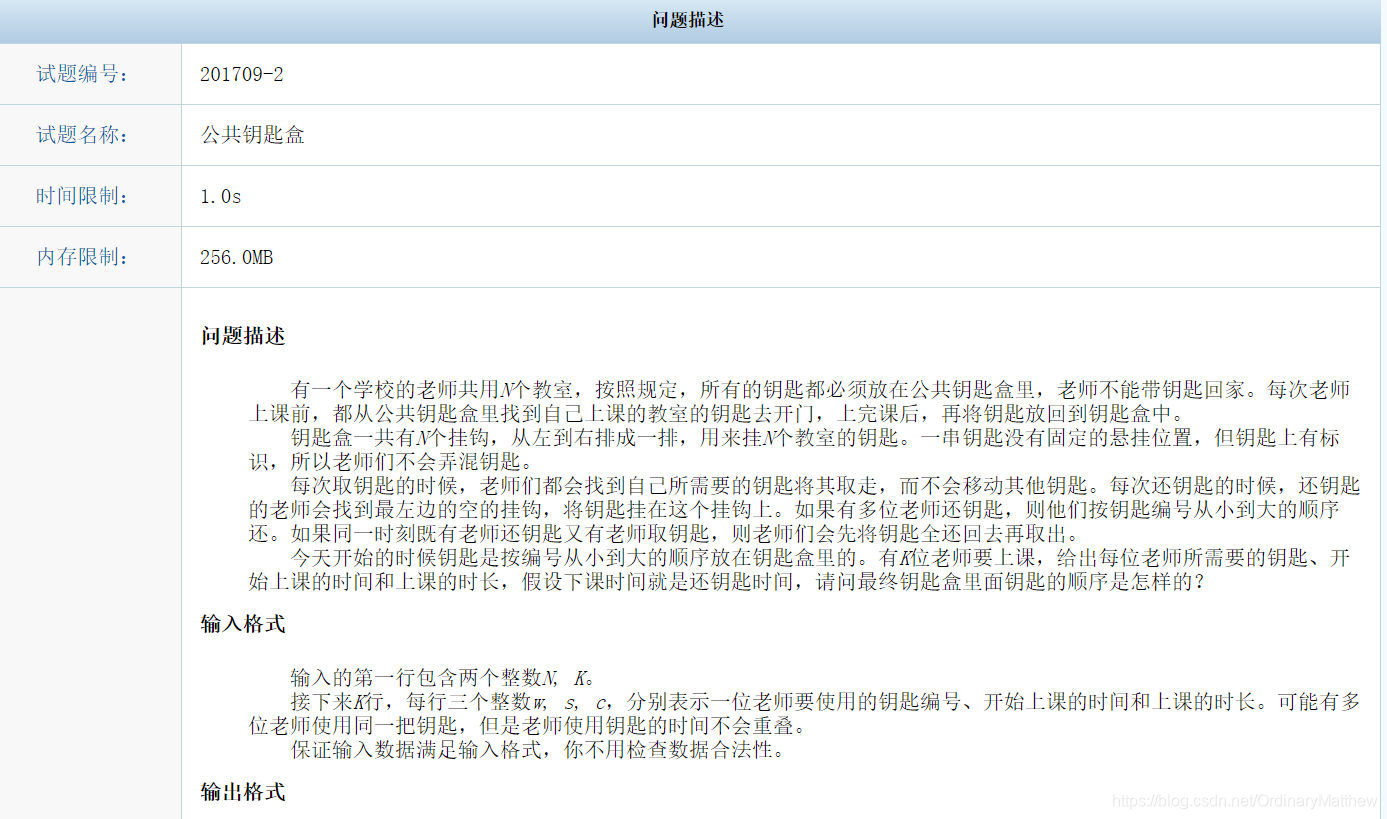Select the 时间限制 label
Viewport: 1387px width, 819px height.
(x=83, y=196)
